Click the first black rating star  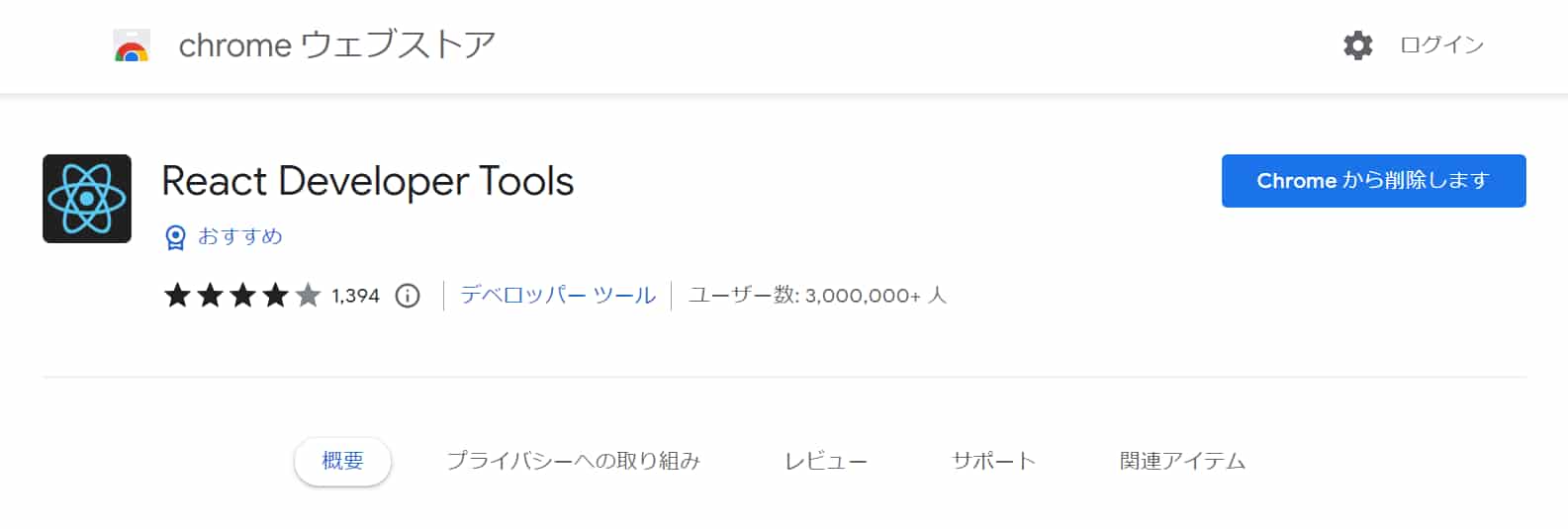[178, 295]
